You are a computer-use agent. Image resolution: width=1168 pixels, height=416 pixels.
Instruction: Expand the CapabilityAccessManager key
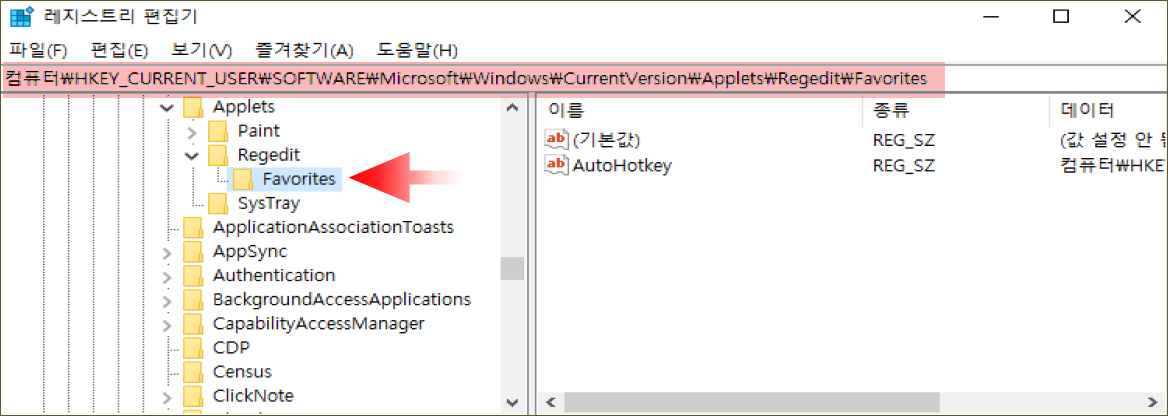click(x=167, y=324)
